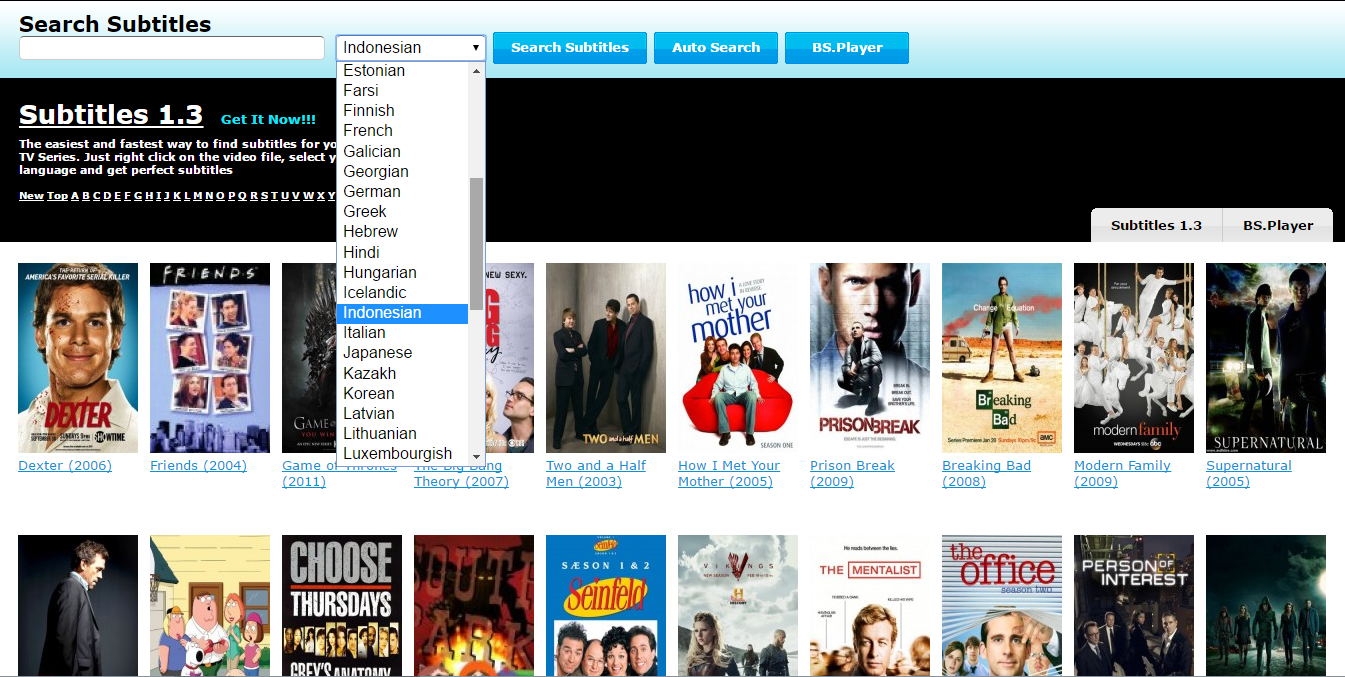Choose Italian from the language list

pos(403,333)
